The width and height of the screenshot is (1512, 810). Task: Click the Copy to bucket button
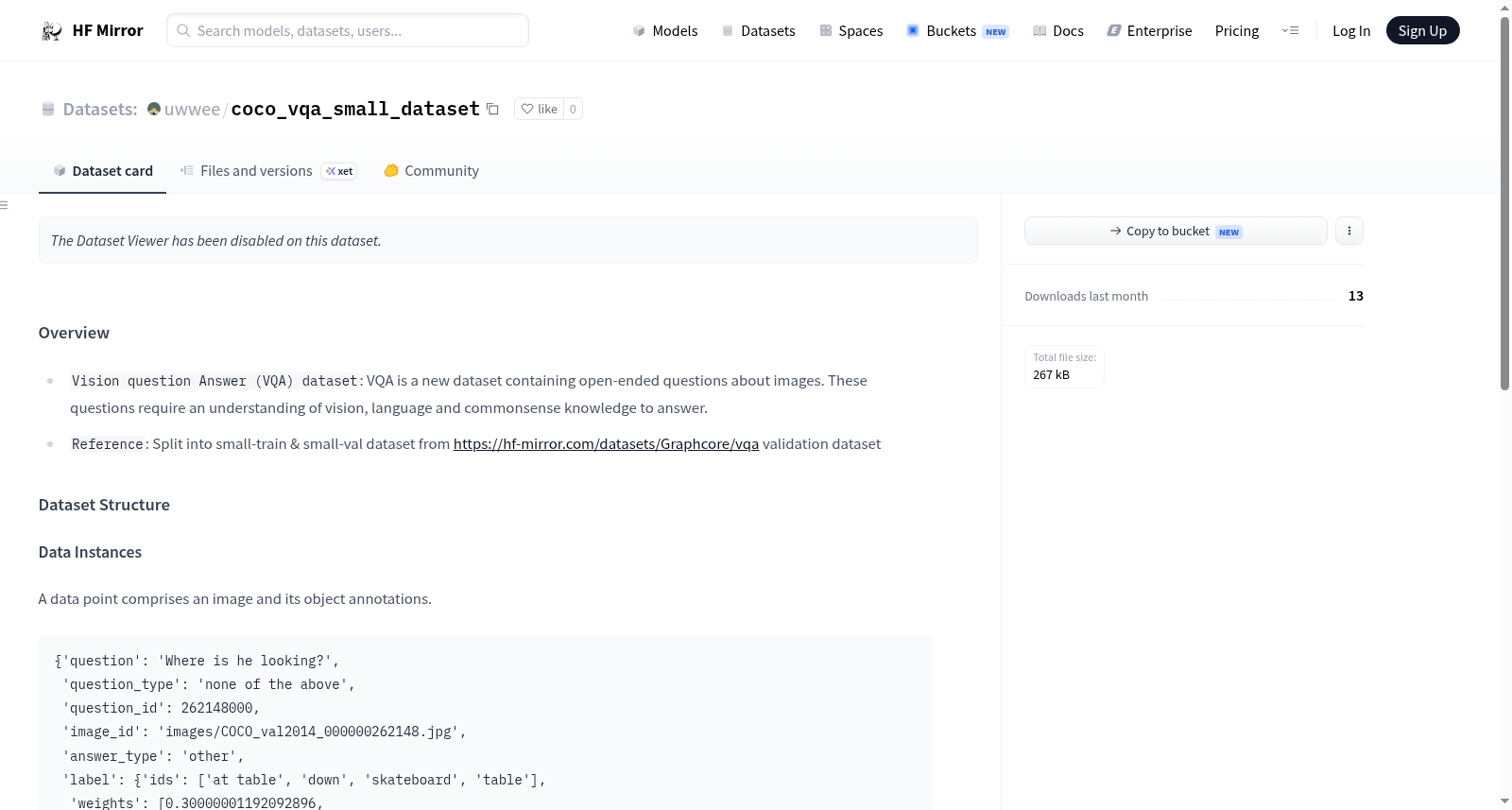click(x=1176, y=231)
